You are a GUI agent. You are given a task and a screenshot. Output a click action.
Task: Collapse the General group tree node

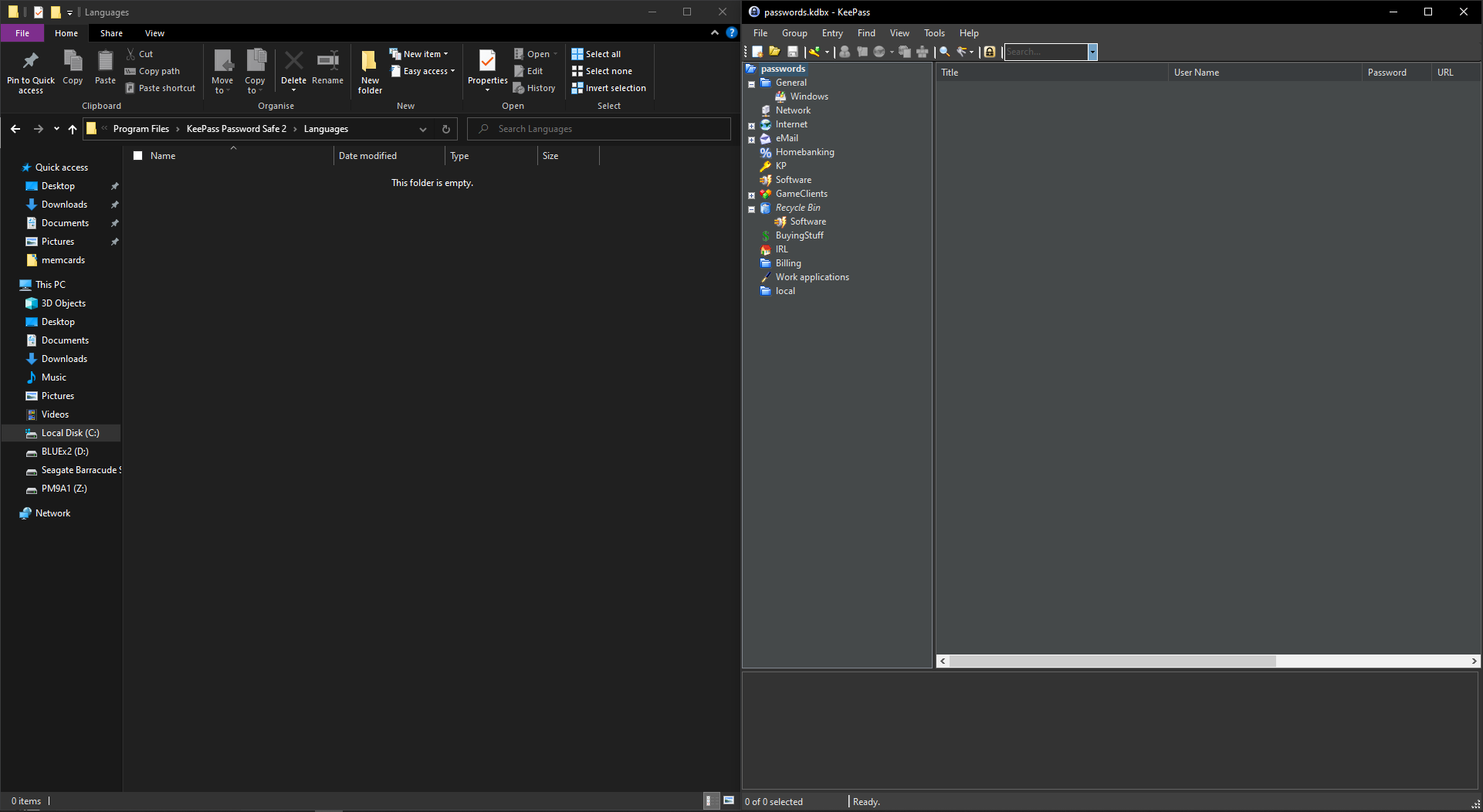752,83
